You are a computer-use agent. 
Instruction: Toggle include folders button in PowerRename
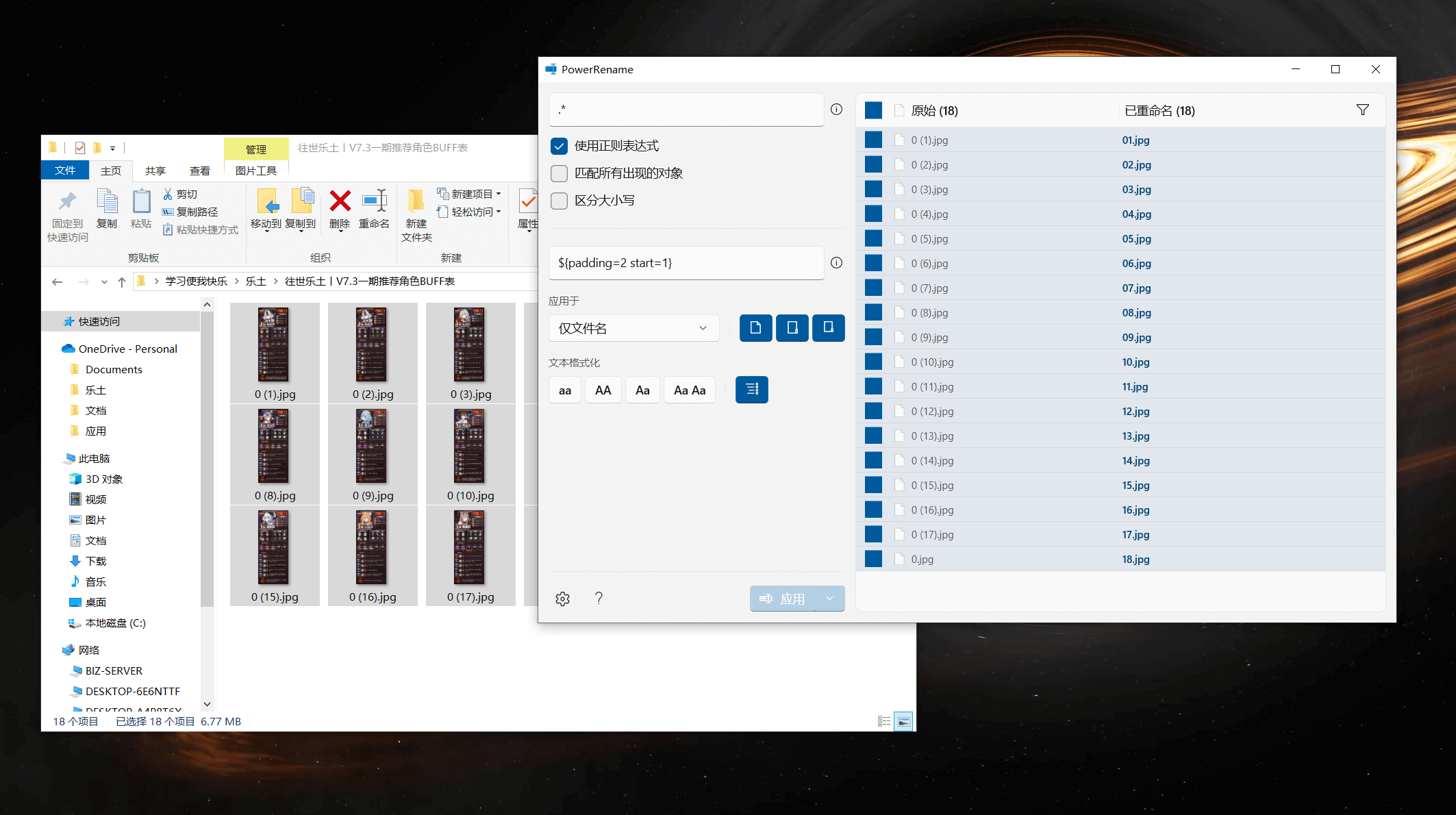pyautogui.click(x=792, y=328)
